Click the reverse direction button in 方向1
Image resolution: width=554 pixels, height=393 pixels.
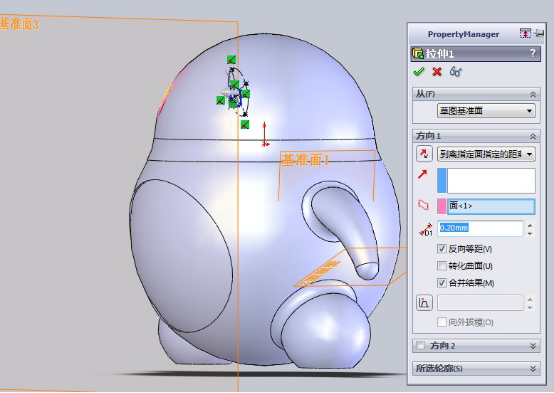coord(424,154)
